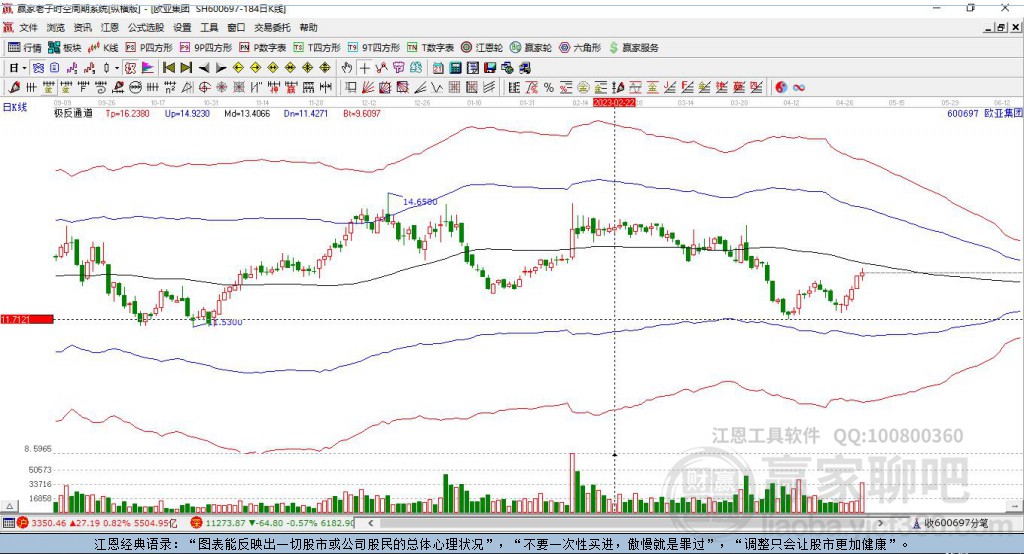Open the P数字表 tool
Viewport: 1024px width, 554px height.
[263, 48]
